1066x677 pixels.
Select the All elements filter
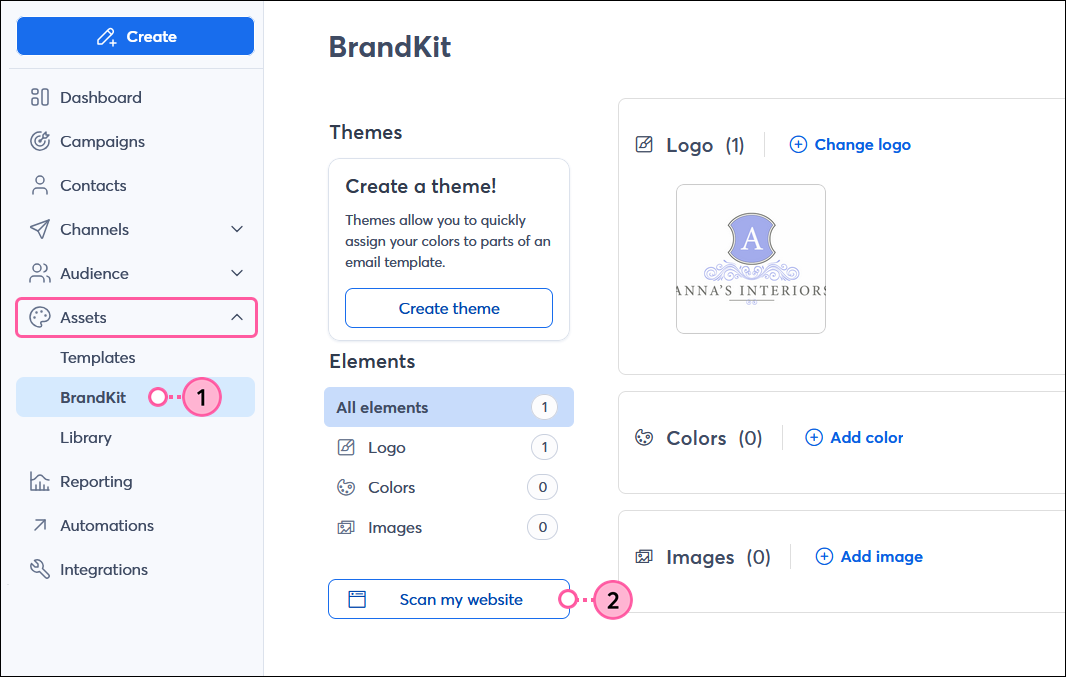pyautogui.click(x=448, y=407)
